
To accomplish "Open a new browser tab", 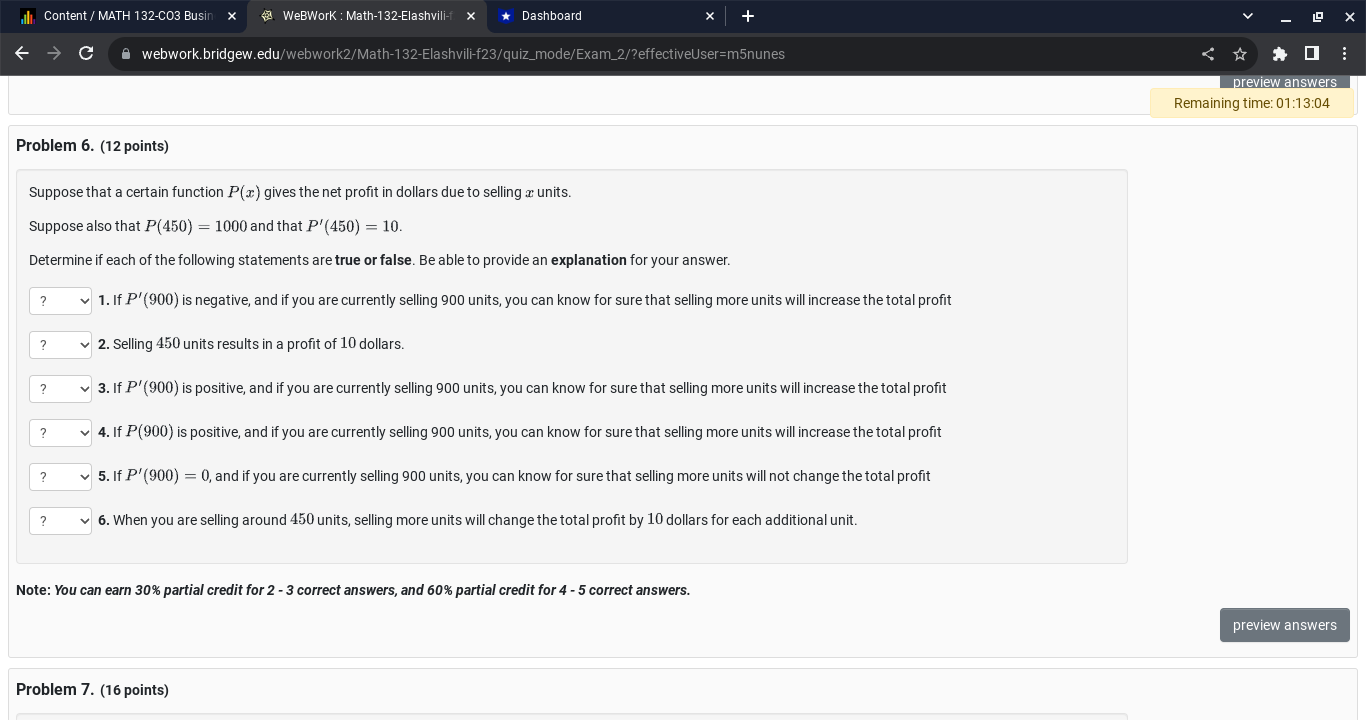I will tap(748, 16).
